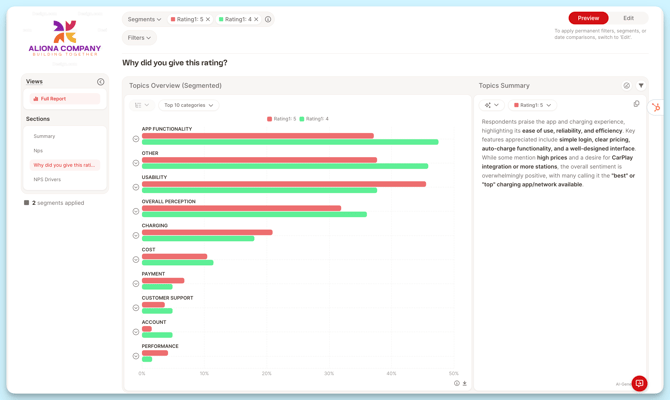Download the Topics Overview chart
The width and height of the screenshot is (670, 400).
click(x=465, y=384)
